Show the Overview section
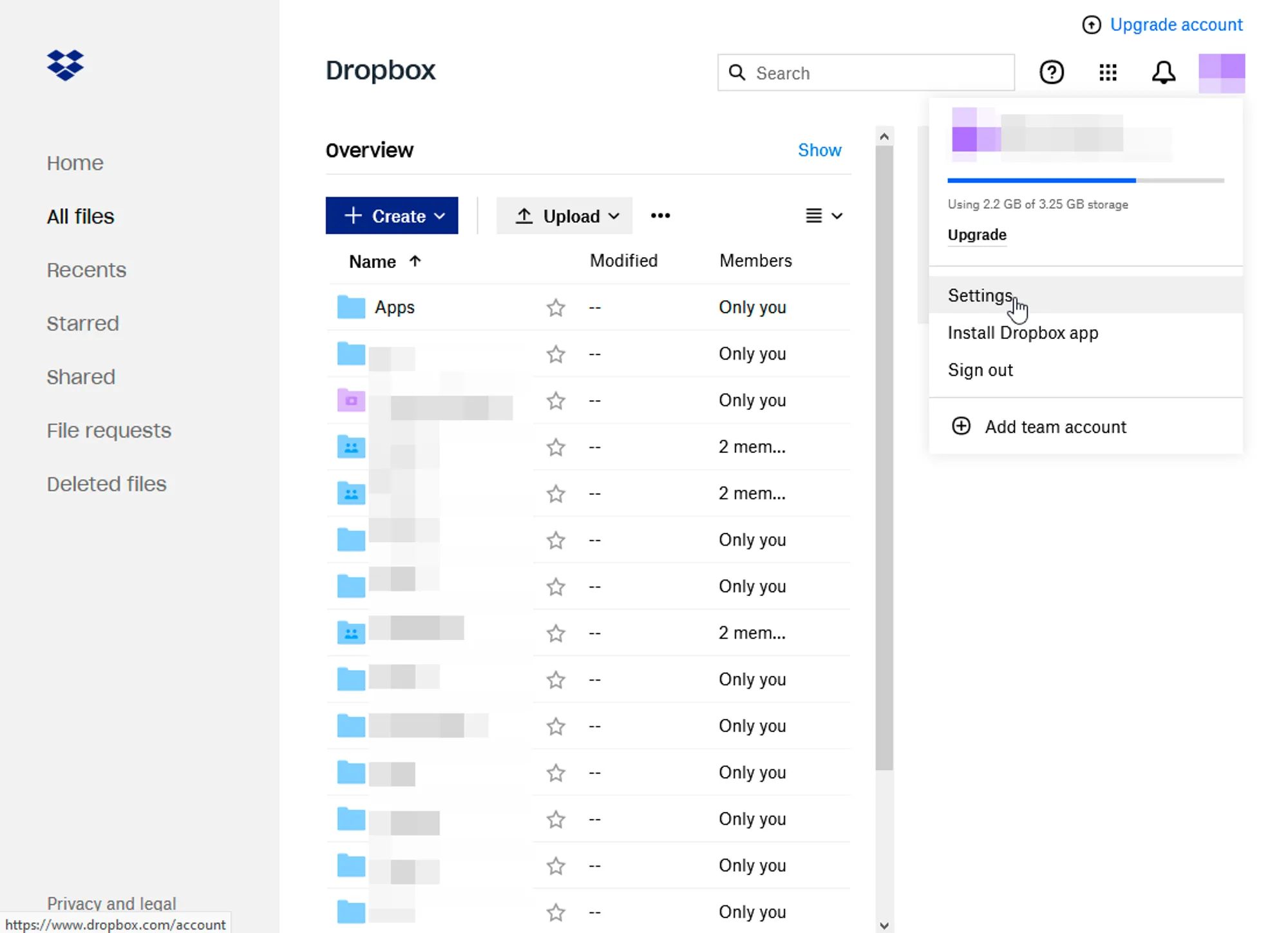Image resolution: width=1288 pixels, height=933 pixels. [x=819, y=150]
